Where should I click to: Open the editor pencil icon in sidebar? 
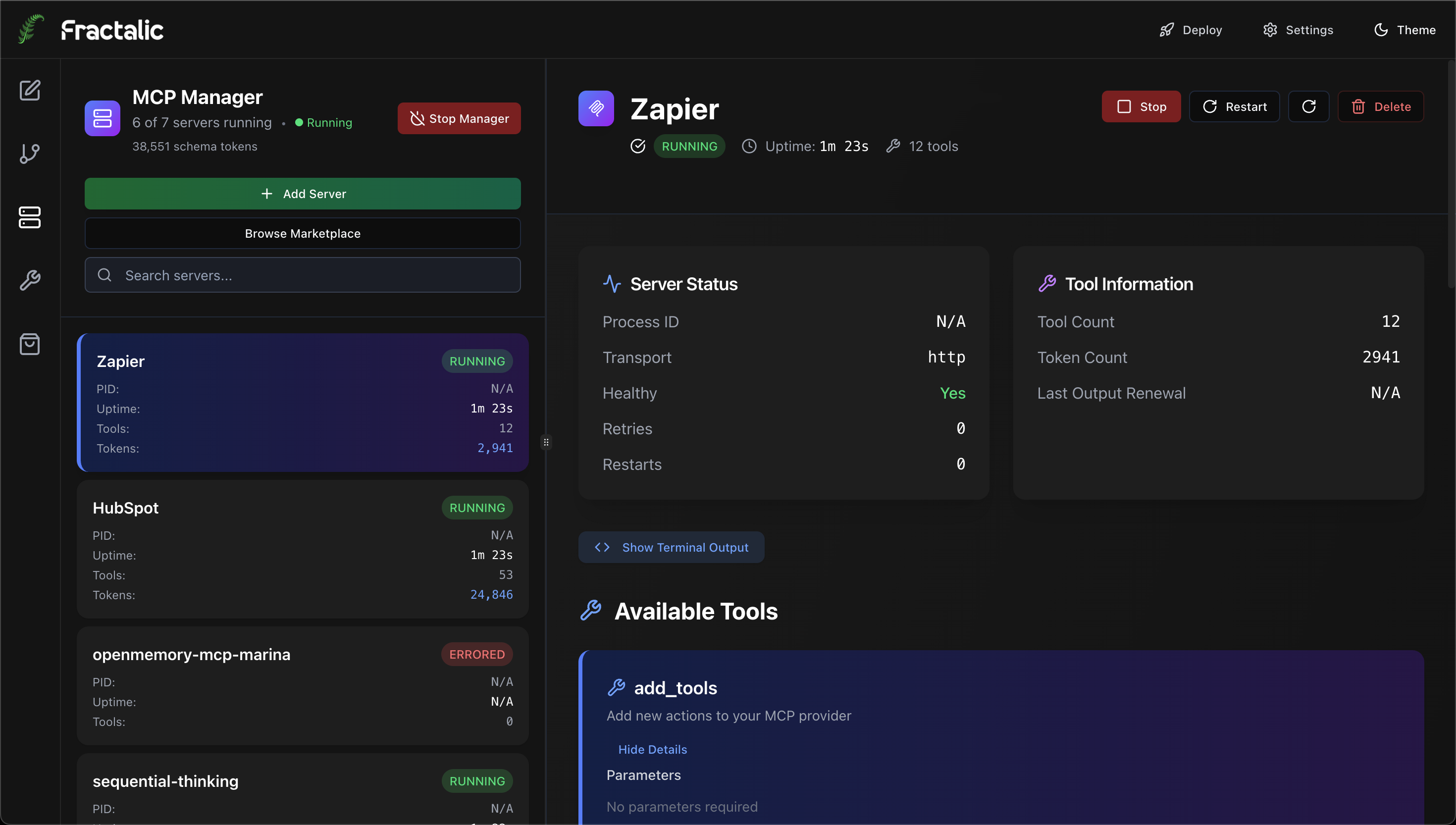30,90
